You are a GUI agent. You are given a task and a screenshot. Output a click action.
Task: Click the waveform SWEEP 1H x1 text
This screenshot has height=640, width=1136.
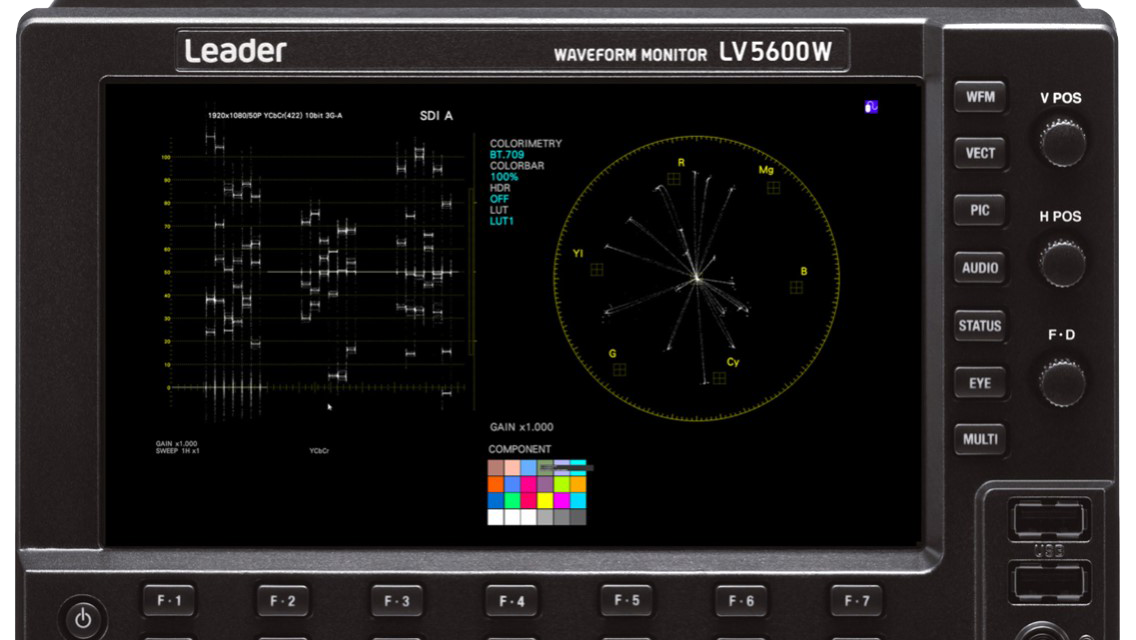(178, 451)
